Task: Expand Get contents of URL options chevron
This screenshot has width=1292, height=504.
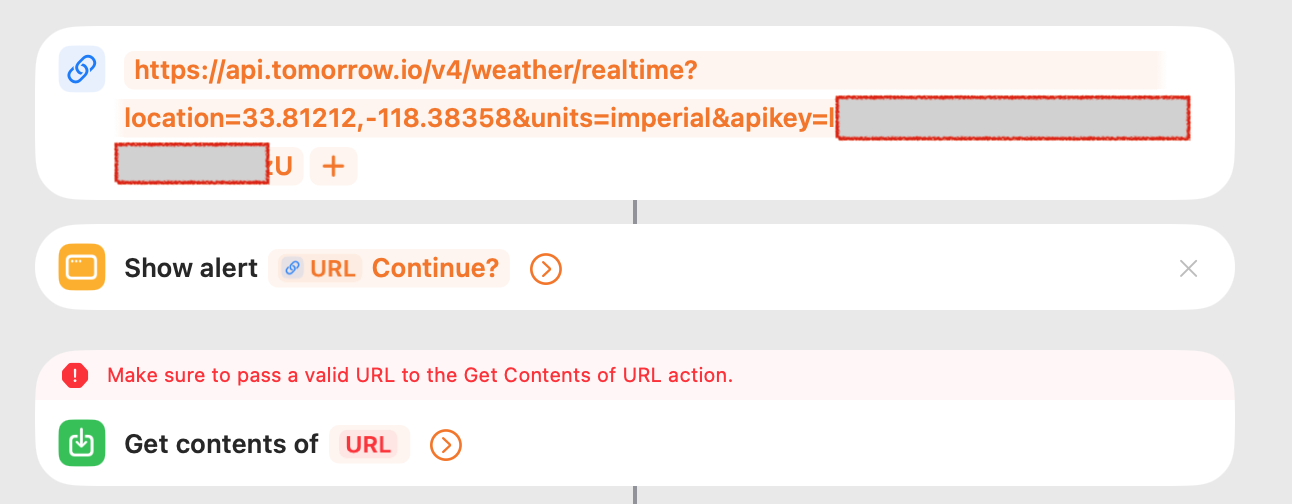Action: point(446,444)
